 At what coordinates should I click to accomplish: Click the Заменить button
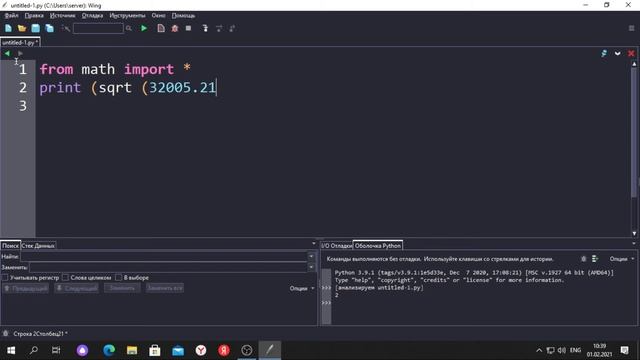[x=122, y=288]
